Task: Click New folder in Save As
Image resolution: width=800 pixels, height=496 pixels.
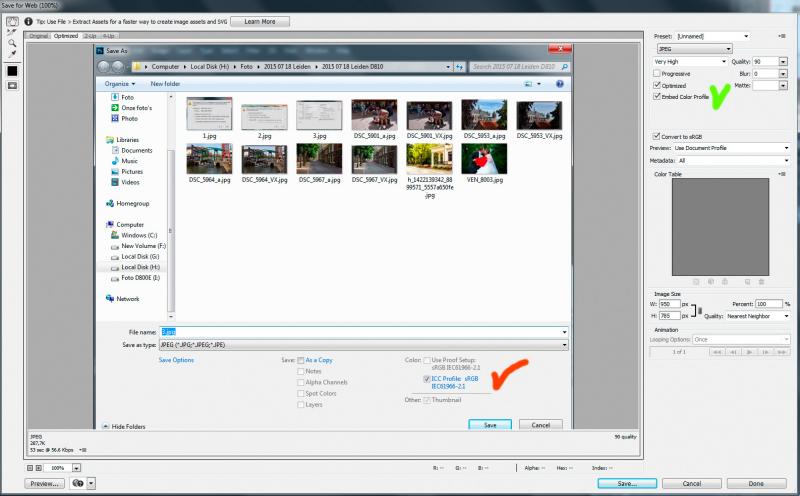Action: point(165,84)
